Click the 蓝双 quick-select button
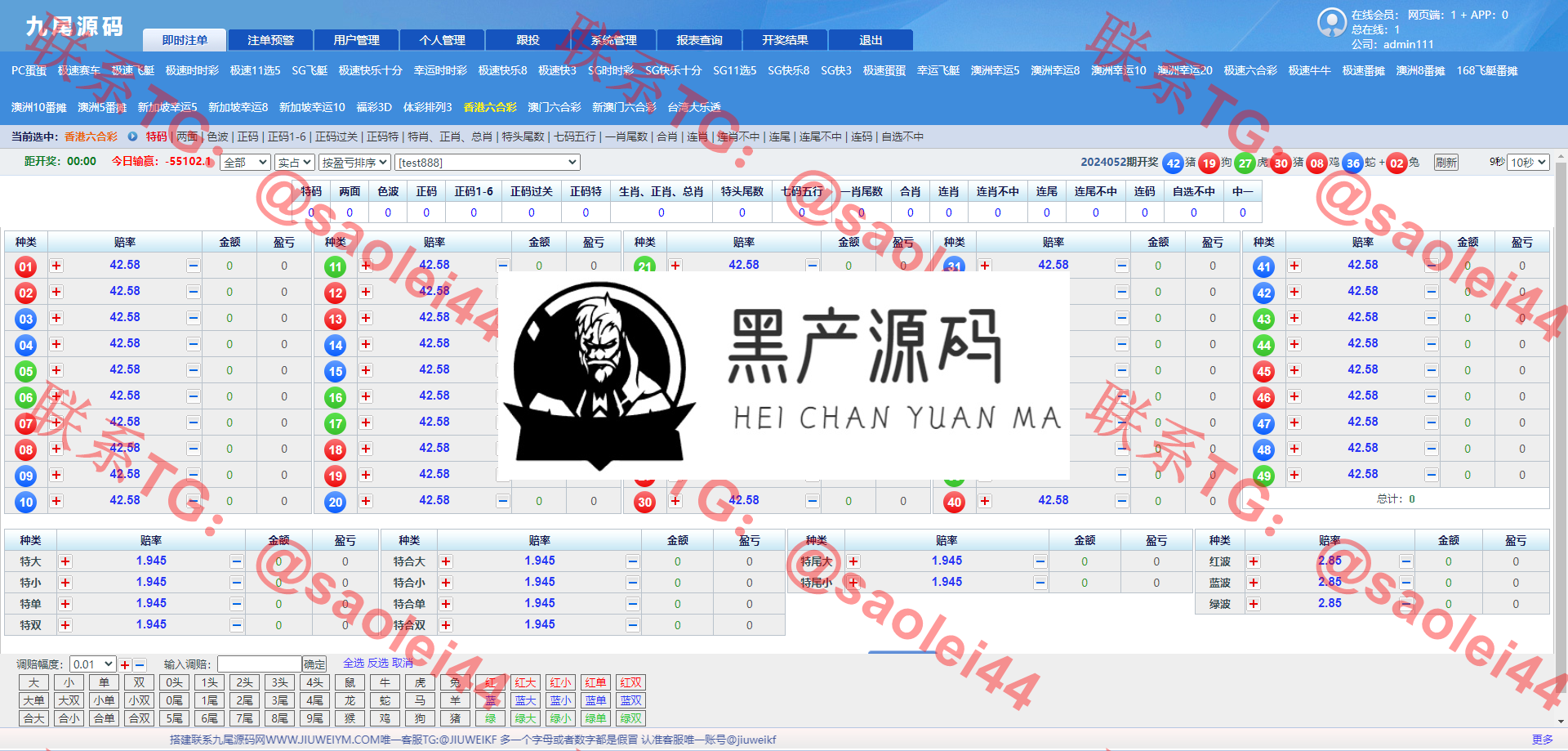This screenshot has height=751, width=1568. click(x=630, y=700)
